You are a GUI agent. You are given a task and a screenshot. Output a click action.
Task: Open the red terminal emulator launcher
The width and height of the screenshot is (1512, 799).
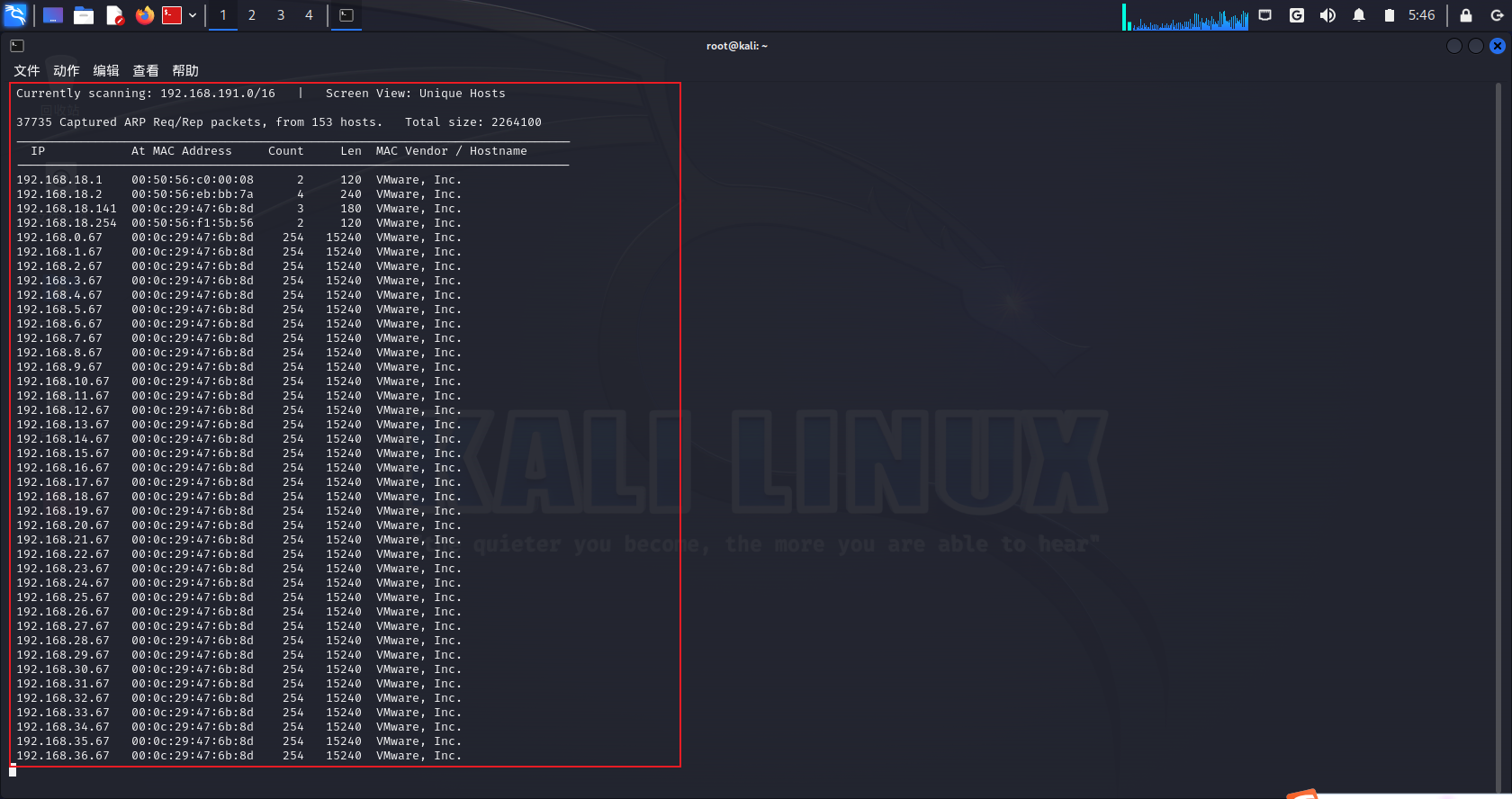[172, 15]
